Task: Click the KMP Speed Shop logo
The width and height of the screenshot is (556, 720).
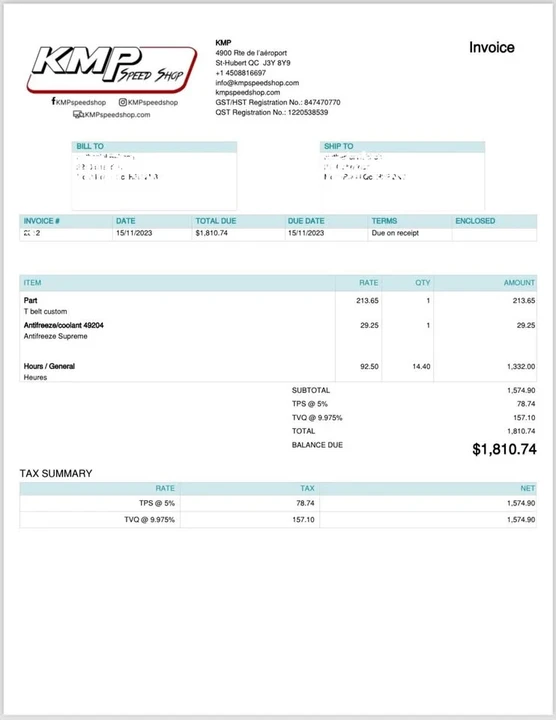Action: point(112,68)
